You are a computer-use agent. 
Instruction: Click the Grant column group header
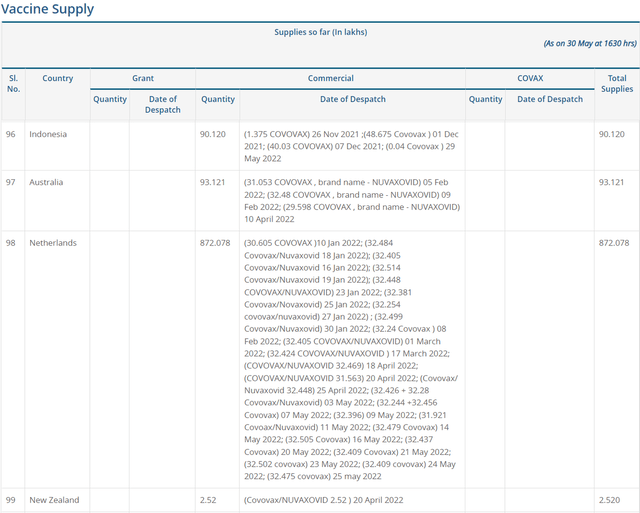pos(143,78)
